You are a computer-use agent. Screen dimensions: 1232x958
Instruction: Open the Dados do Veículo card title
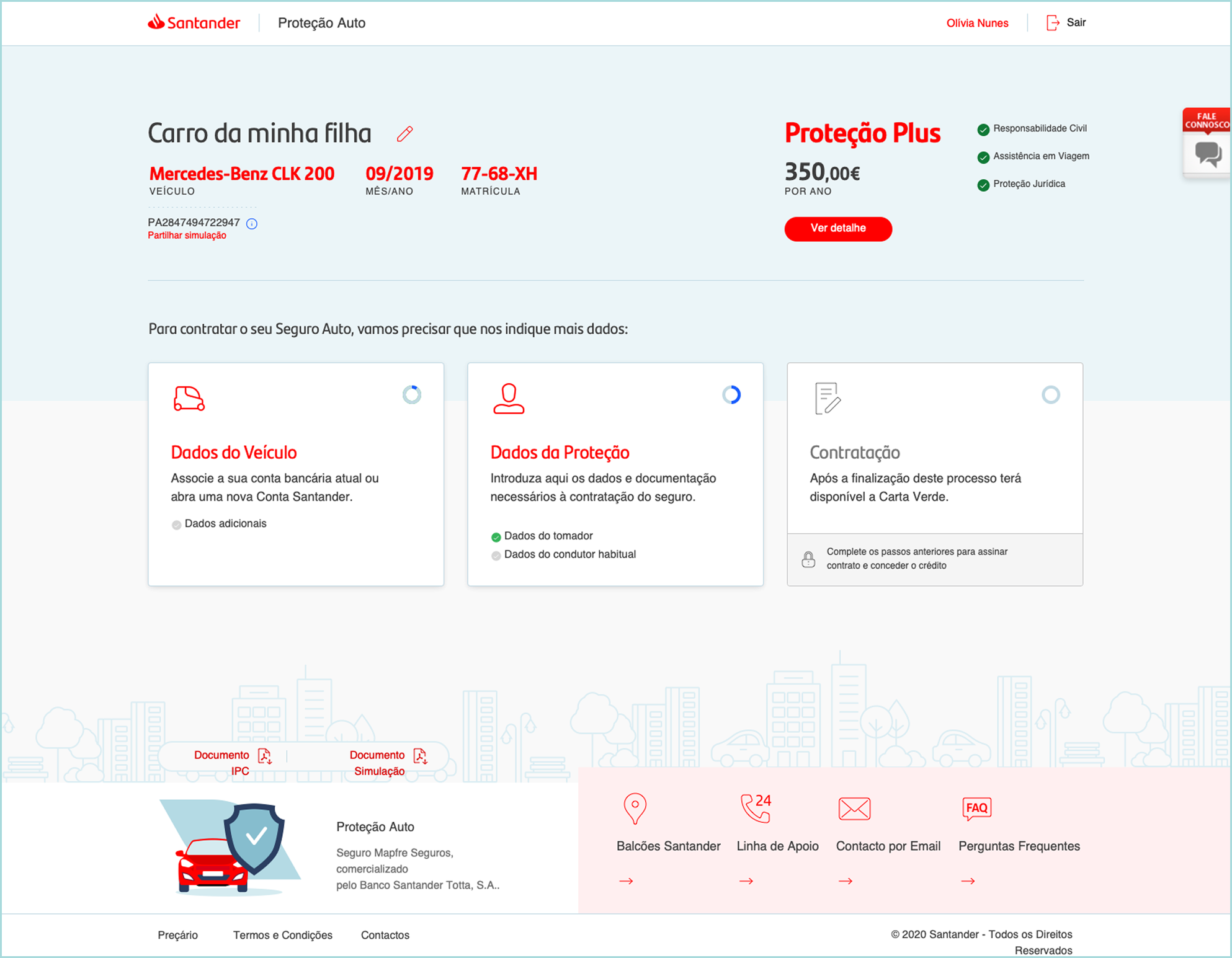point(234,453)
